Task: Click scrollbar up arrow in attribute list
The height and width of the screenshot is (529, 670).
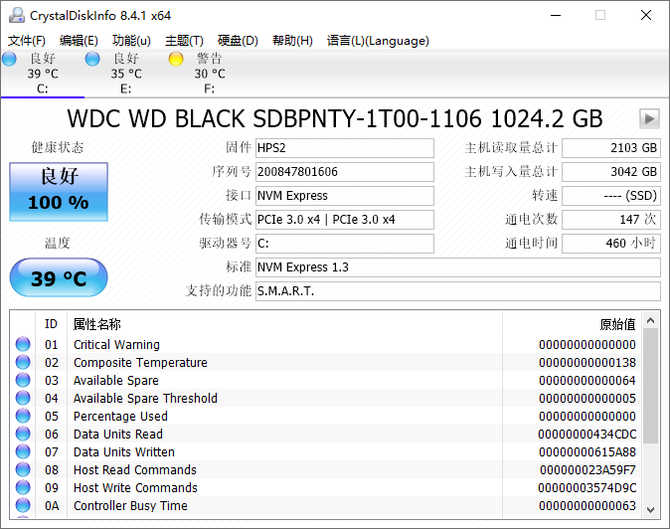Action: click(x=650, y=320)
